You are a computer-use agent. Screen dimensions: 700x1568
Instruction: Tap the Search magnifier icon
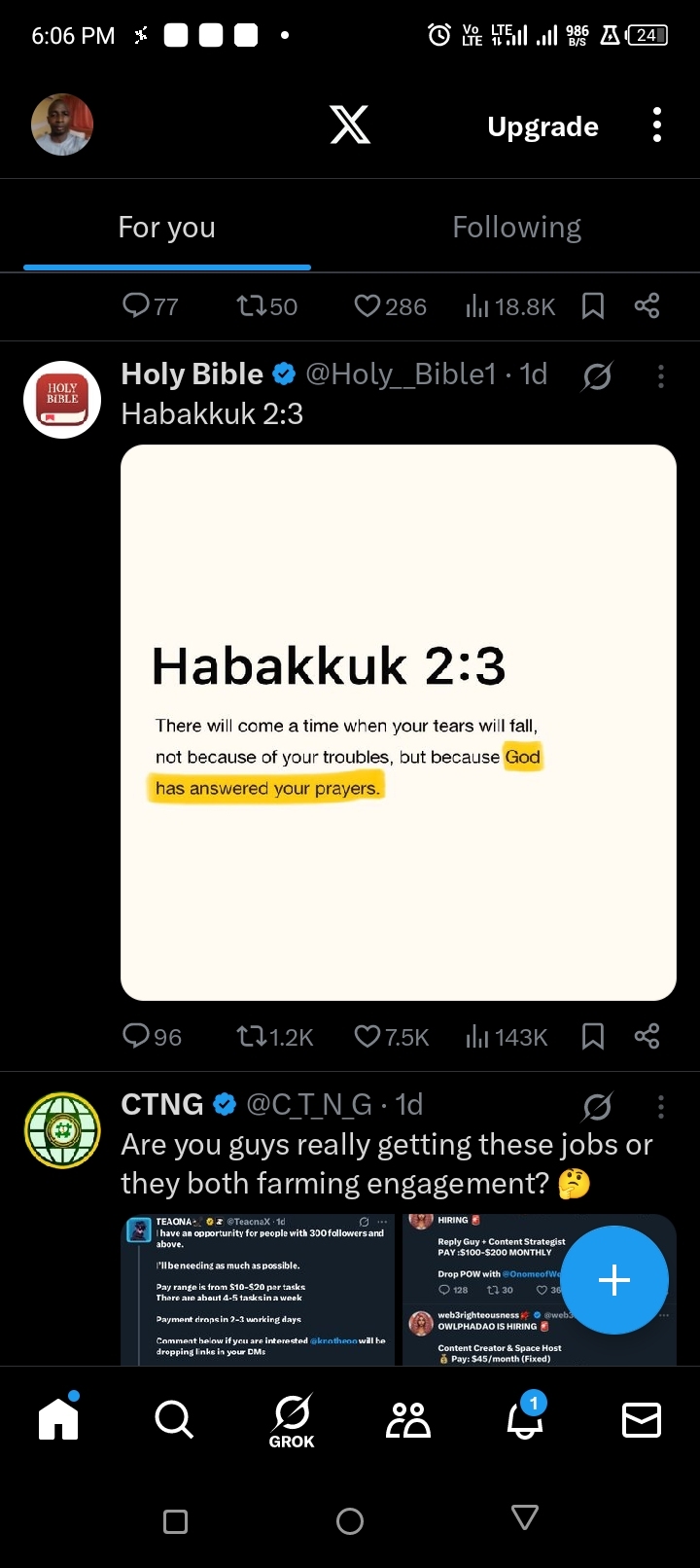pyautogui.click(x=174, y=1420)
